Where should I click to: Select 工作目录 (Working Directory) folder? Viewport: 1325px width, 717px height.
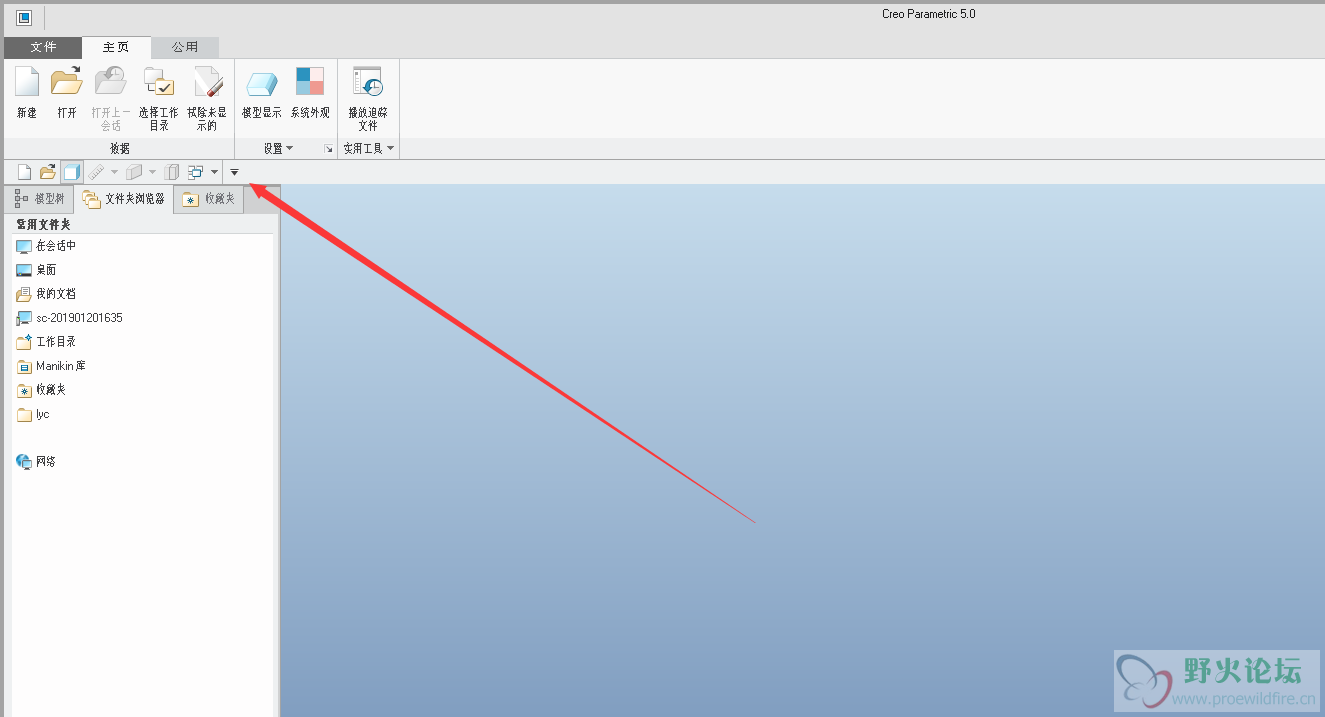46,342
